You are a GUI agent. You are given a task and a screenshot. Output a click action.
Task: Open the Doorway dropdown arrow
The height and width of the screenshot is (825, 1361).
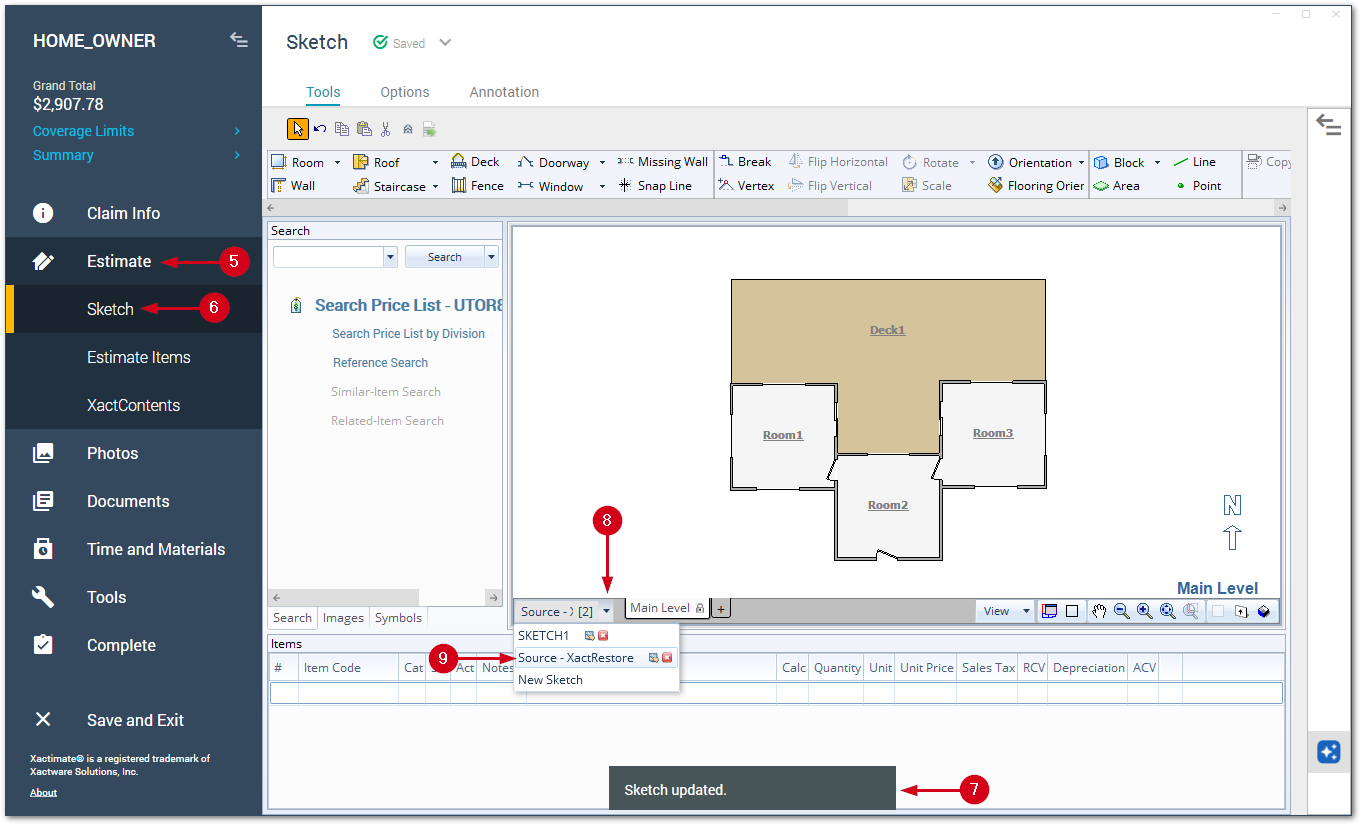click(x=601, y=163)
